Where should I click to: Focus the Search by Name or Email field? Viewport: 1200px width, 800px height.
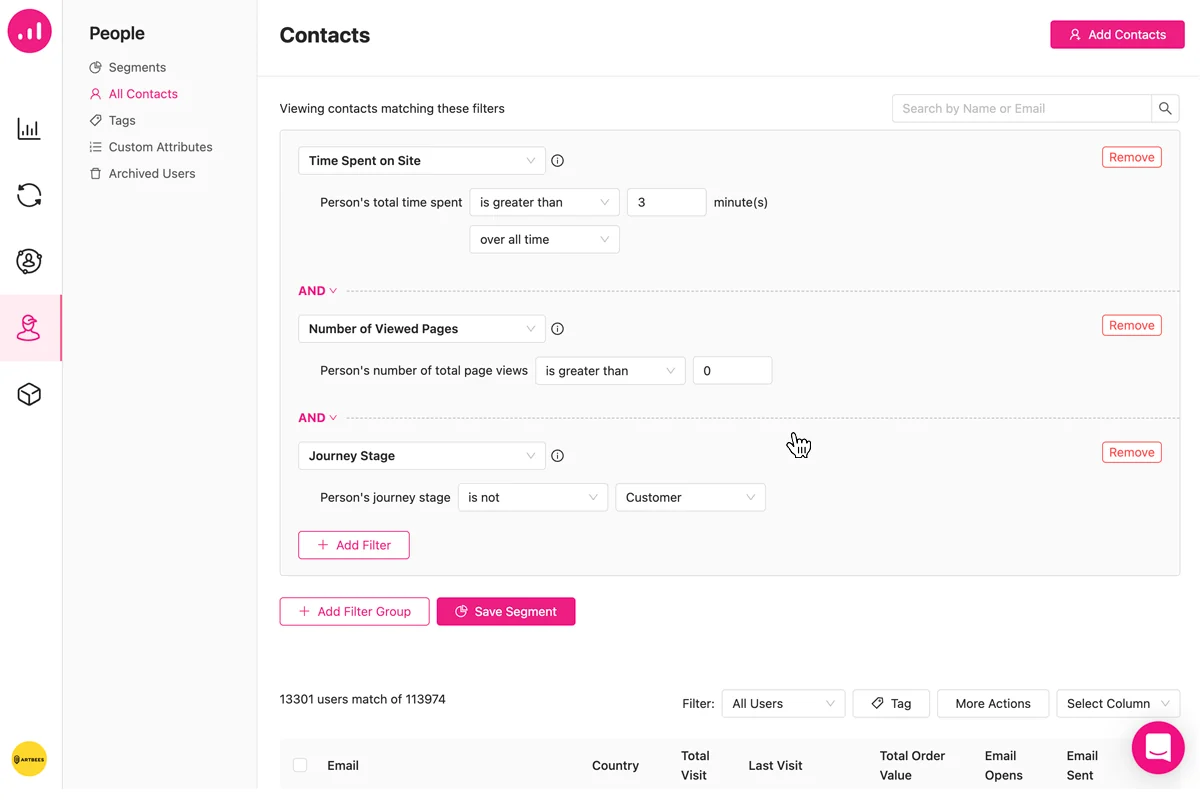click(x=1022, y=108)
